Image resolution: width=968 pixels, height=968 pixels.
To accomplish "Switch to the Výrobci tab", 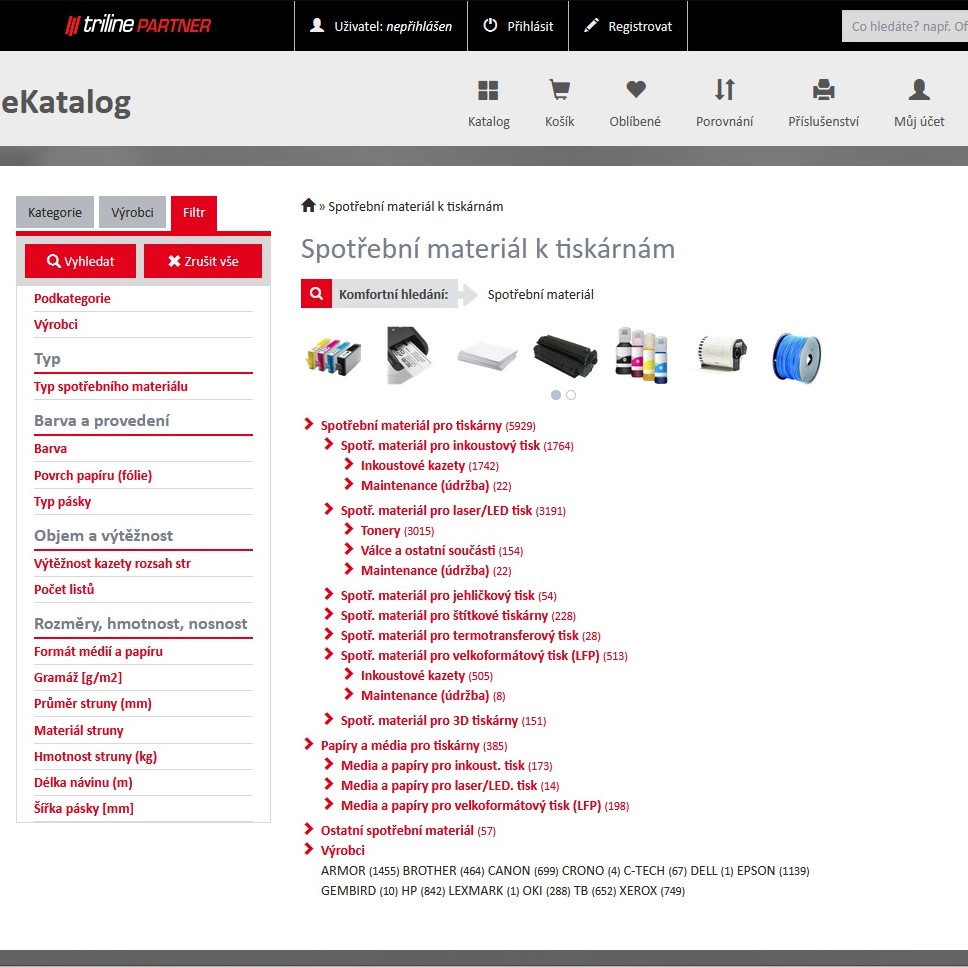I will point(132,213).
